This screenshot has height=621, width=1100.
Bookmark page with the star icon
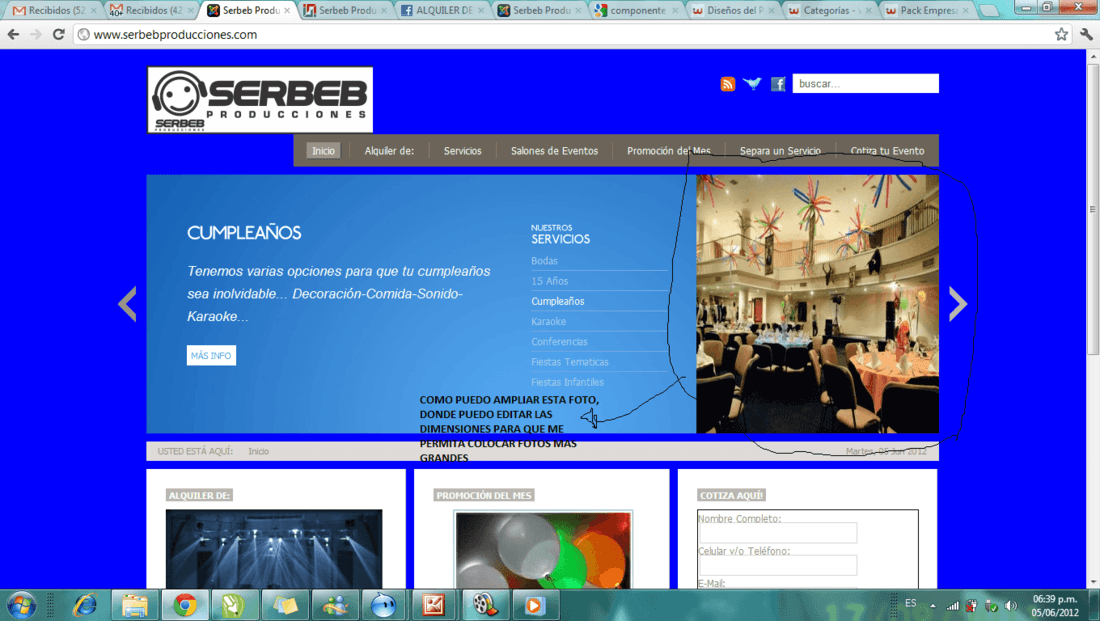pyautogui.click(x=1061, y=34)
